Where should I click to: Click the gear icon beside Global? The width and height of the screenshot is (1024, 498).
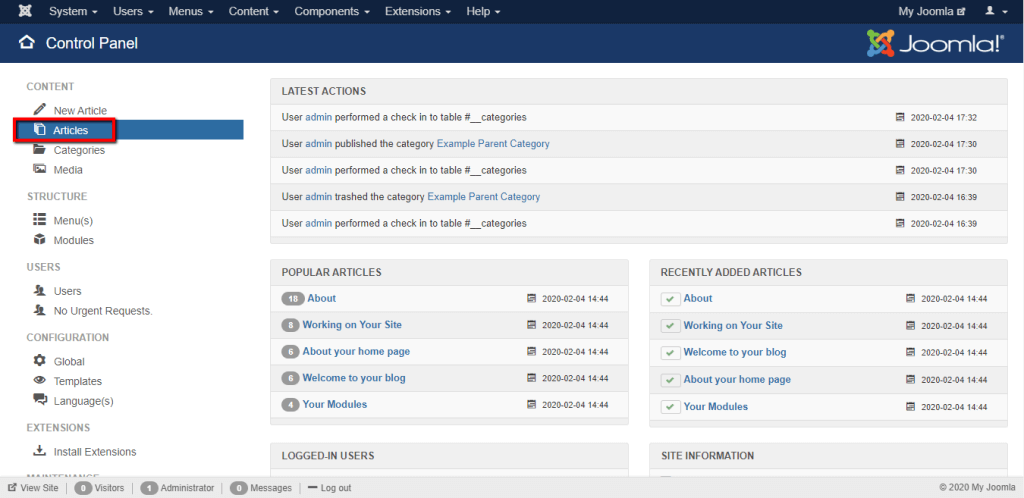[40, 360]
